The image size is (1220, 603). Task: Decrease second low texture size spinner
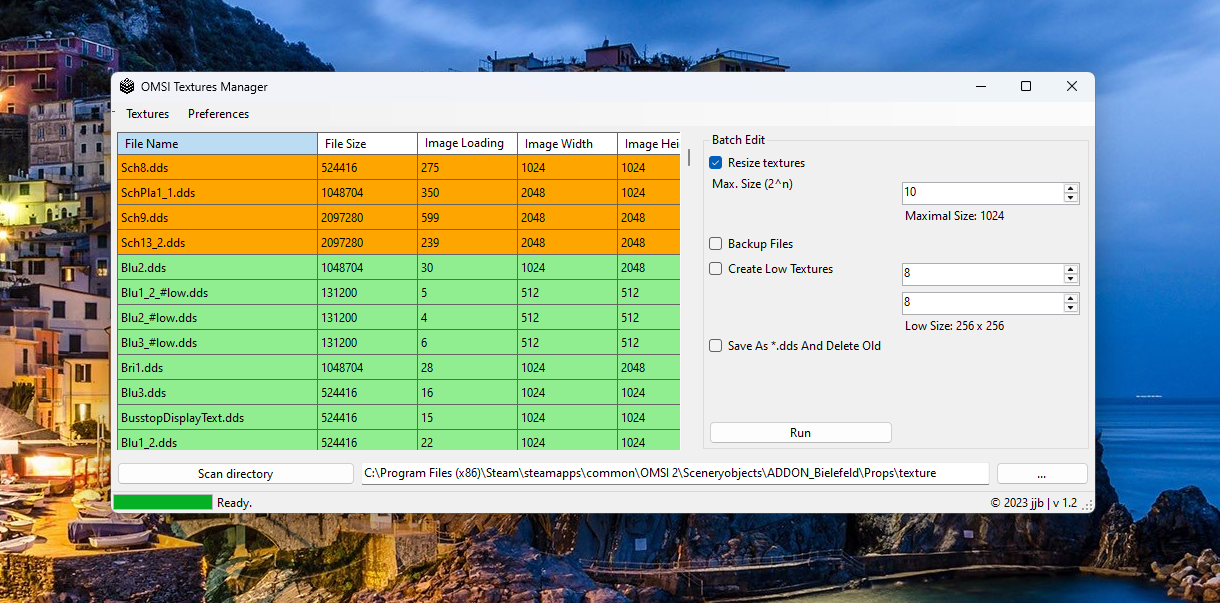1071,308
